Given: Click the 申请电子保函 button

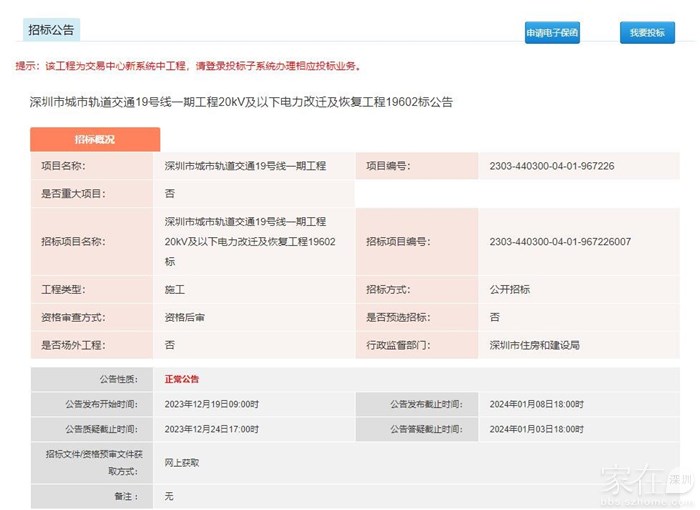Looking at the screenshot, I should pyautogui.click(x=552, y=32).
